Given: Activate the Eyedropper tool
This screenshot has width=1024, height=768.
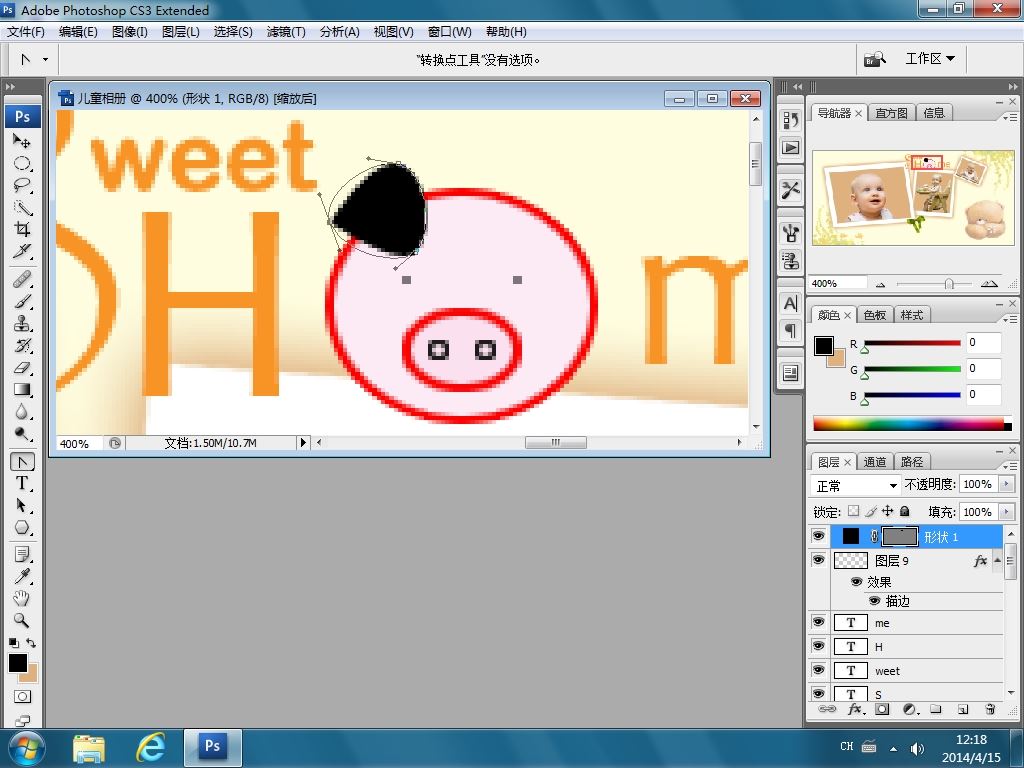Looking at the screenshot, I should coord(22,576).
